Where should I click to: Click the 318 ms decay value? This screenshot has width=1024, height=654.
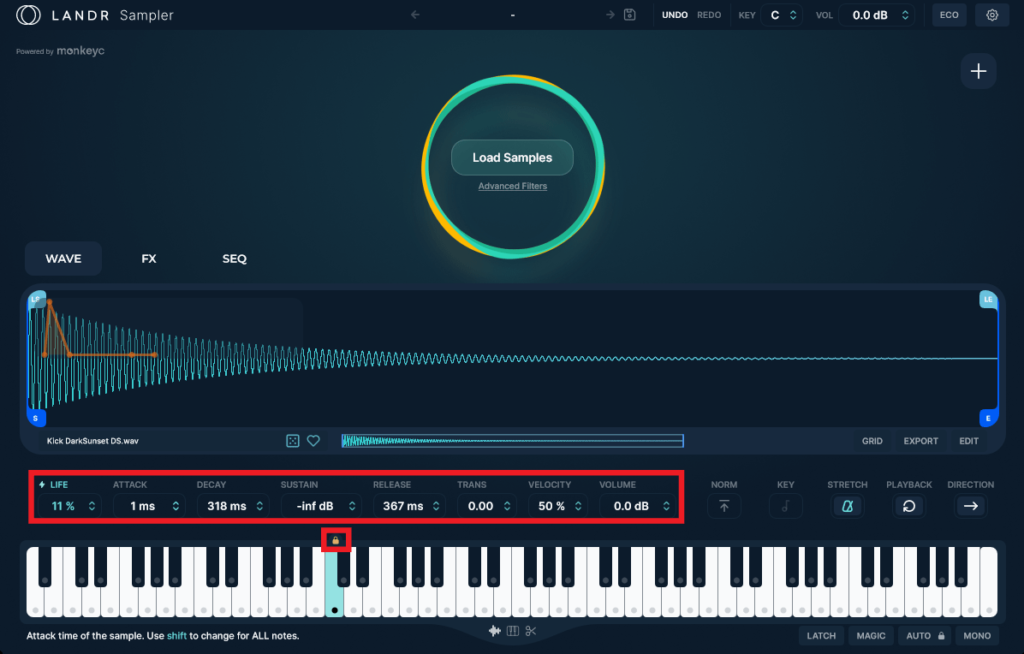click(227, 506)
